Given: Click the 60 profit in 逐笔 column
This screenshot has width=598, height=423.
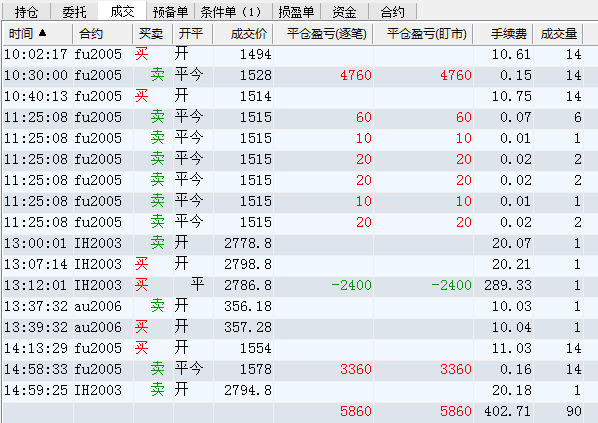Looking at the screenshot, I should 364,117.
